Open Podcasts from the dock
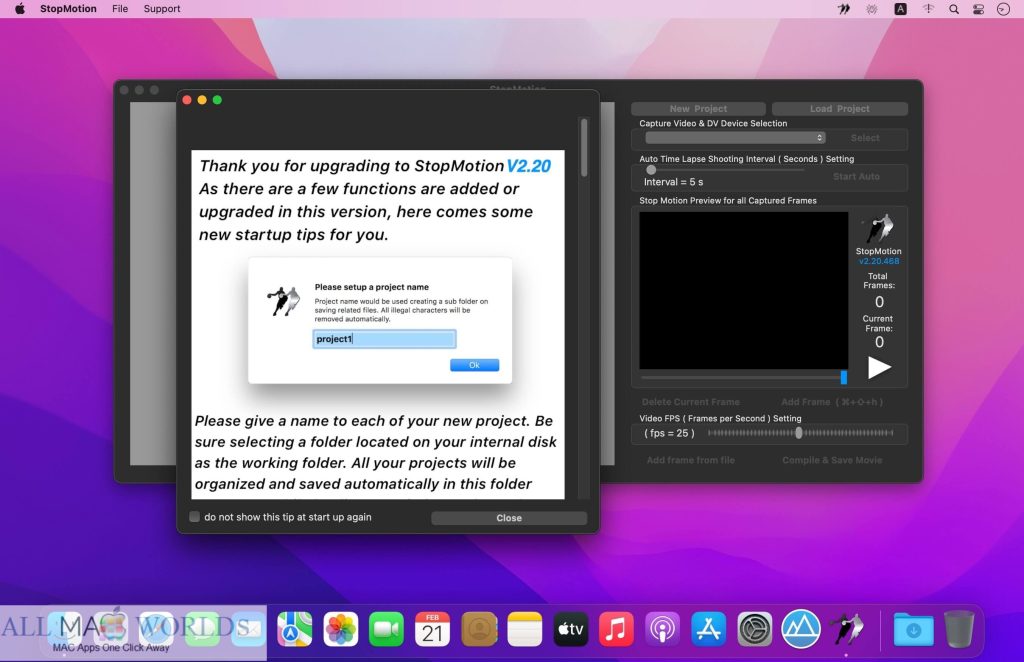Screen dimensions: 1024x662 click(662, 629)
